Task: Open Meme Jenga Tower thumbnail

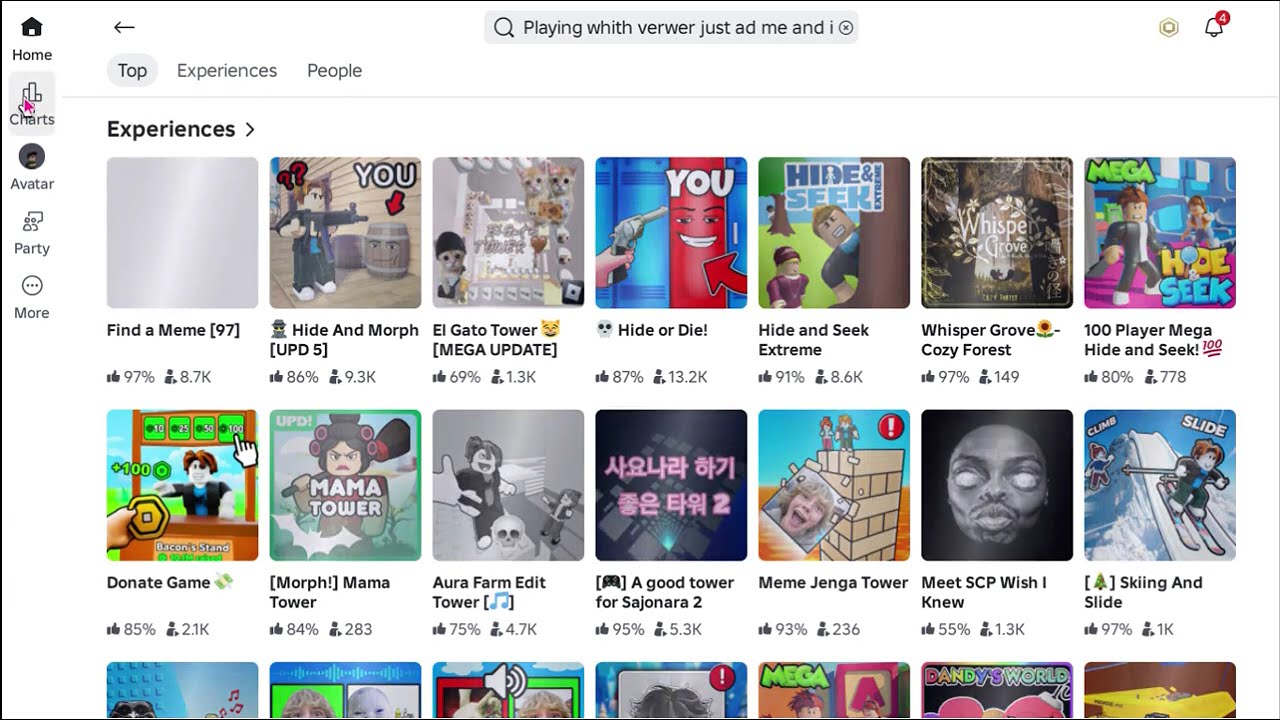Action: coord(834,485)
